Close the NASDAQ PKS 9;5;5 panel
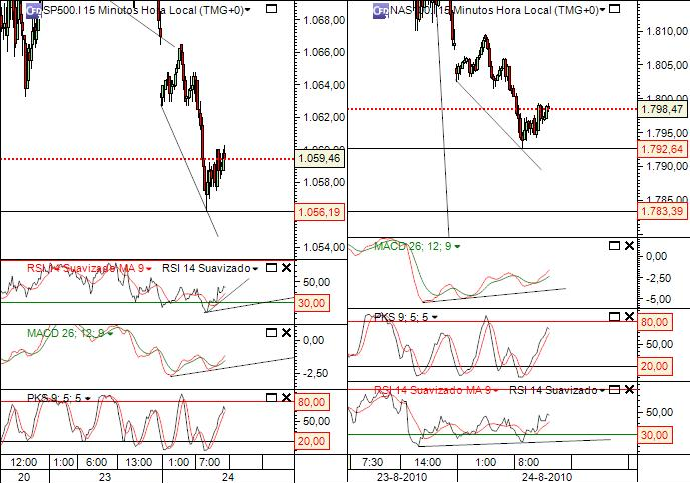The image size is (690, 485). point(629,316)
